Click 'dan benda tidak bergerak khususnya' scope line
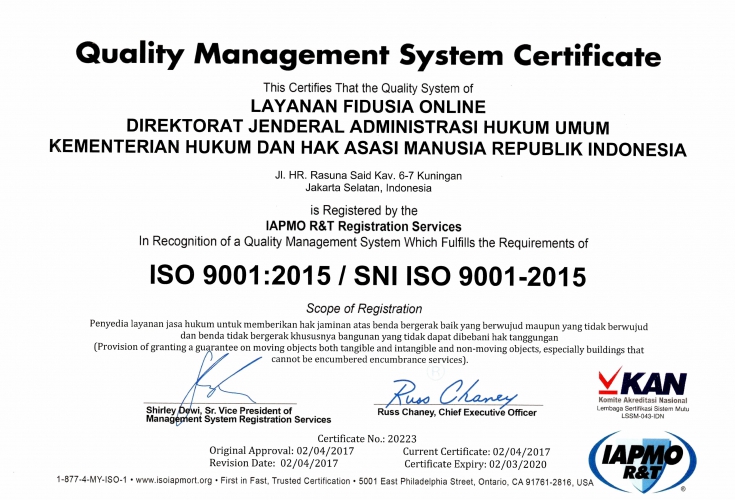The width and height of the screenshot is (735, 500). pos(369,336)
